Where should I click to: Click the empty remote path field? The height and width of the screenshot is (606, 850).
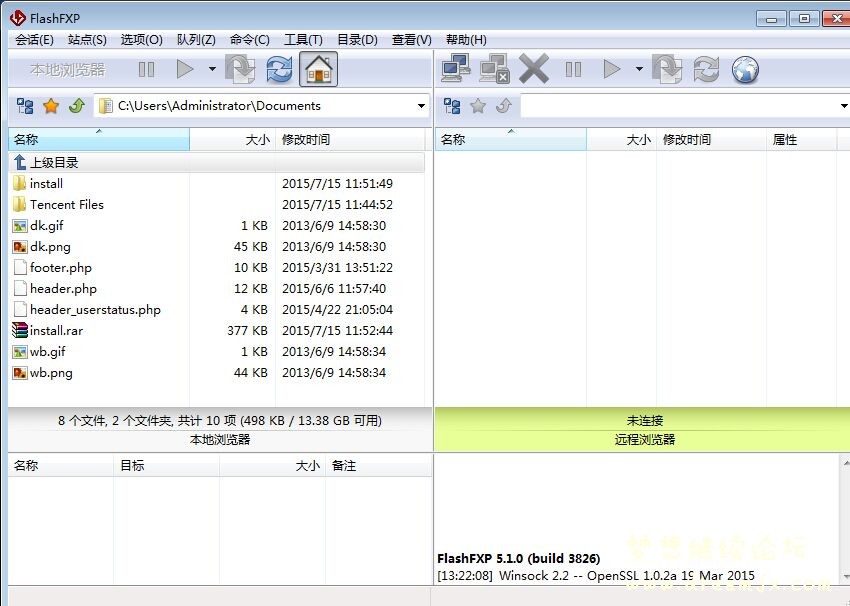pos(685,106)
